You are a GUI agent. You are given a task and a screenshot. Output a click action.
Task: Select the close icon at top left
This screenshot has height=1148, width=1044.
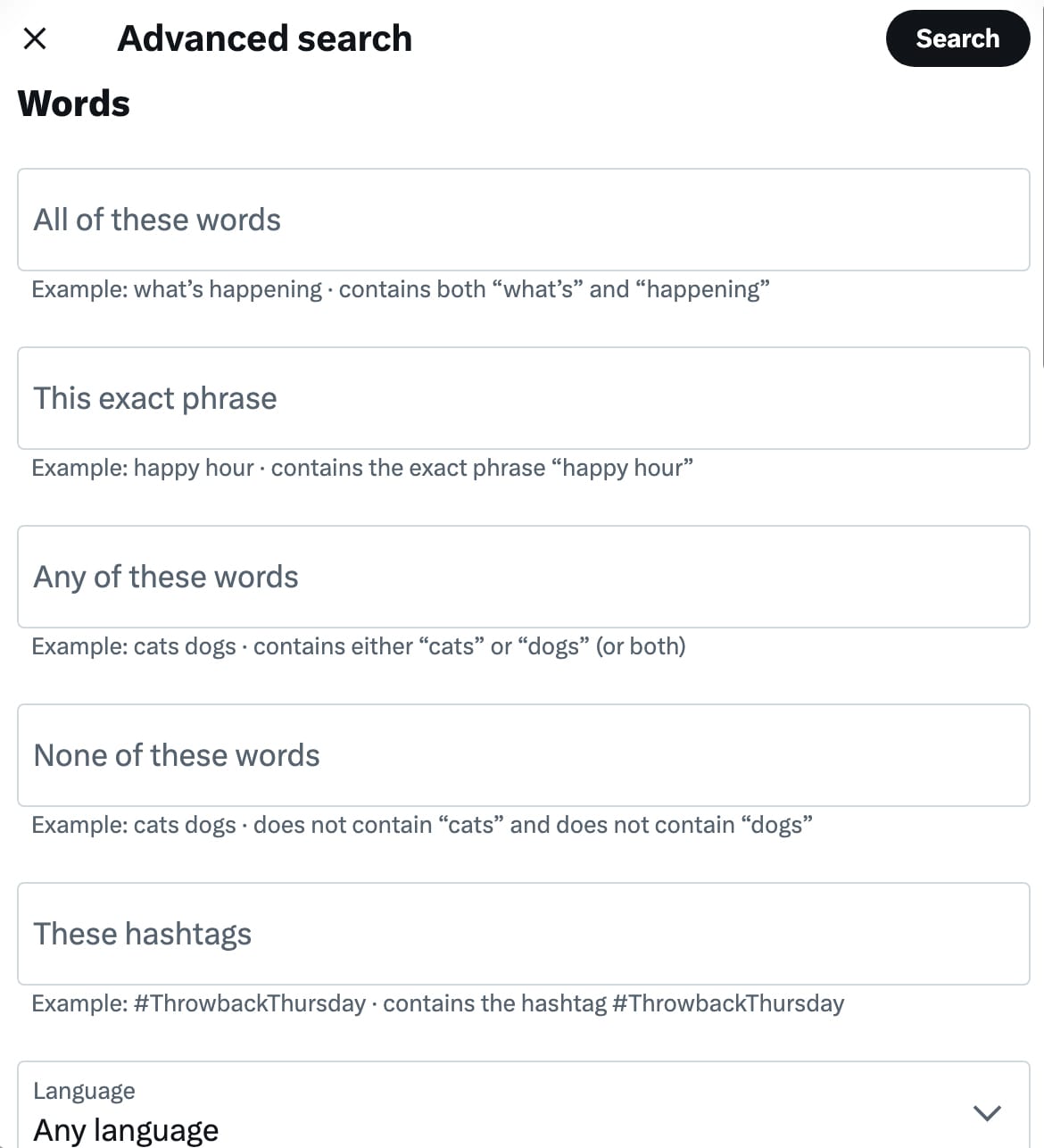point(35,38)
